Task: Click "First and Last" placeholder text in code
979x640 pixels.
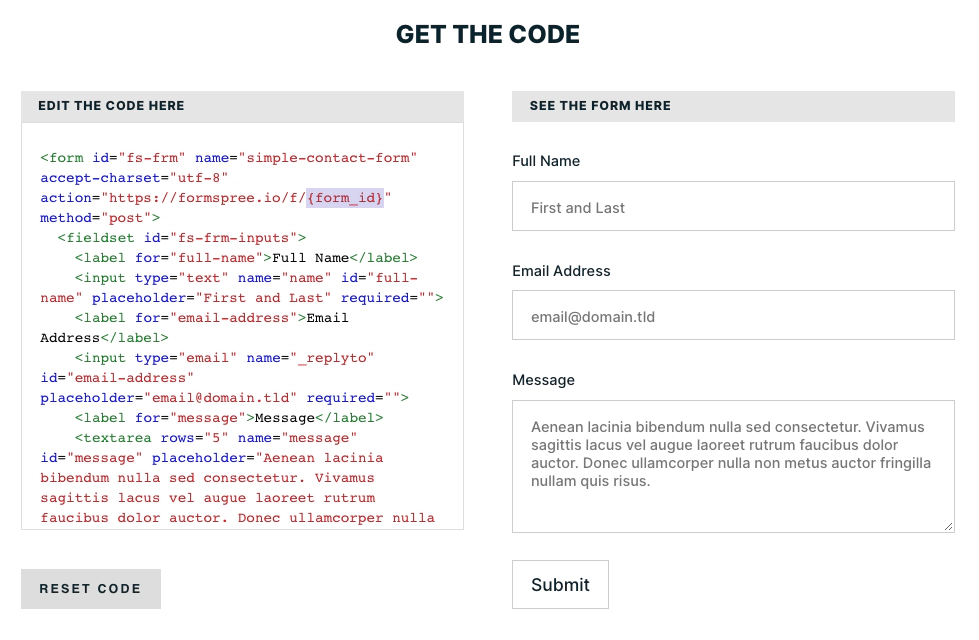Action: (264, 298)
